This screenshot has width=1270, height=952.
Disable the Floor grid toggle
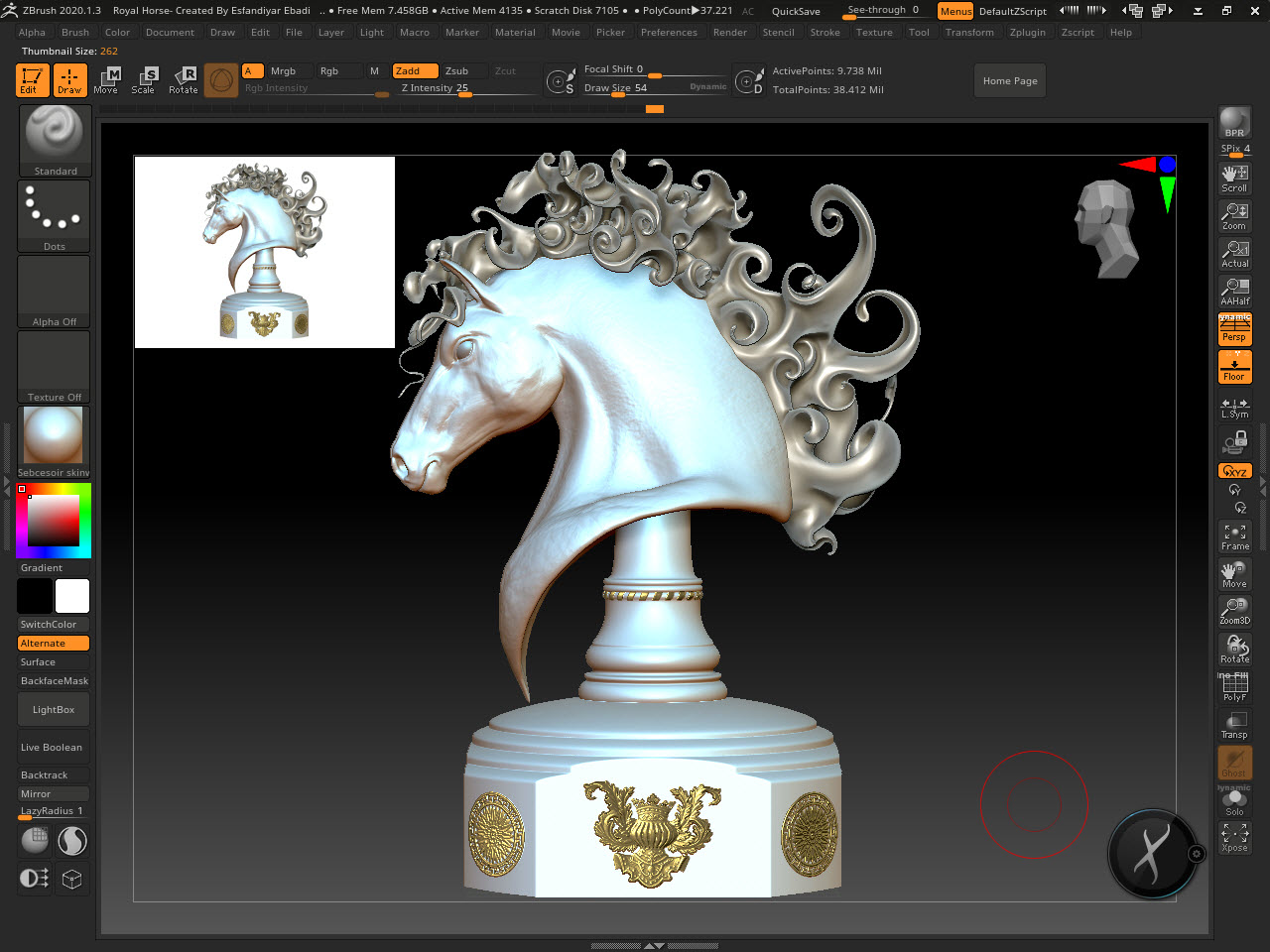click(1234, 367)
